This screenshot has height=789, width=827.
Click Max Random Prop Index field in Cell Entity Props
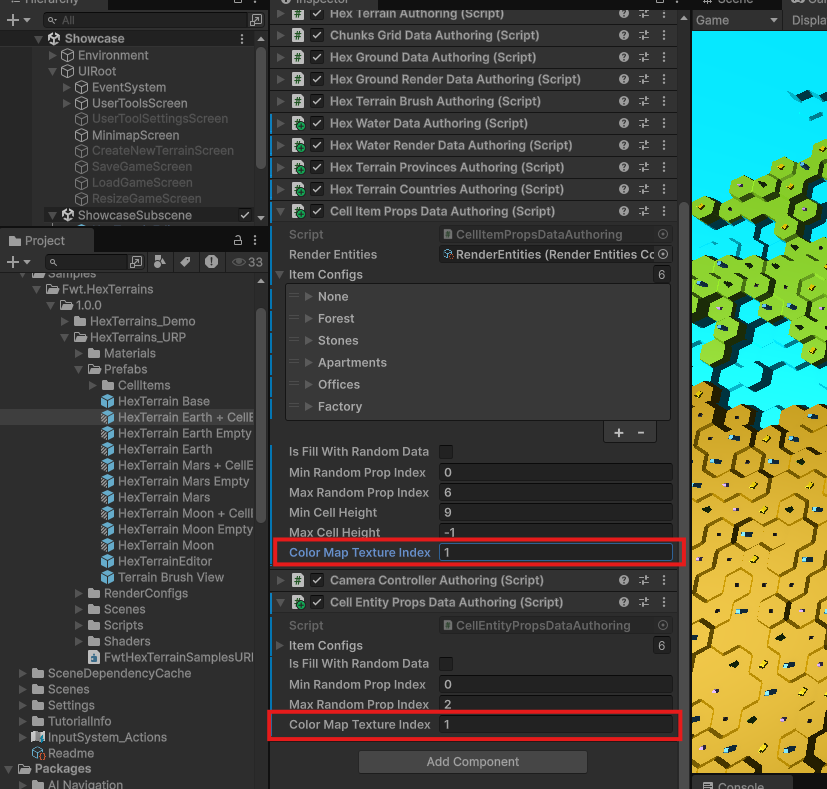click(556, 704)
